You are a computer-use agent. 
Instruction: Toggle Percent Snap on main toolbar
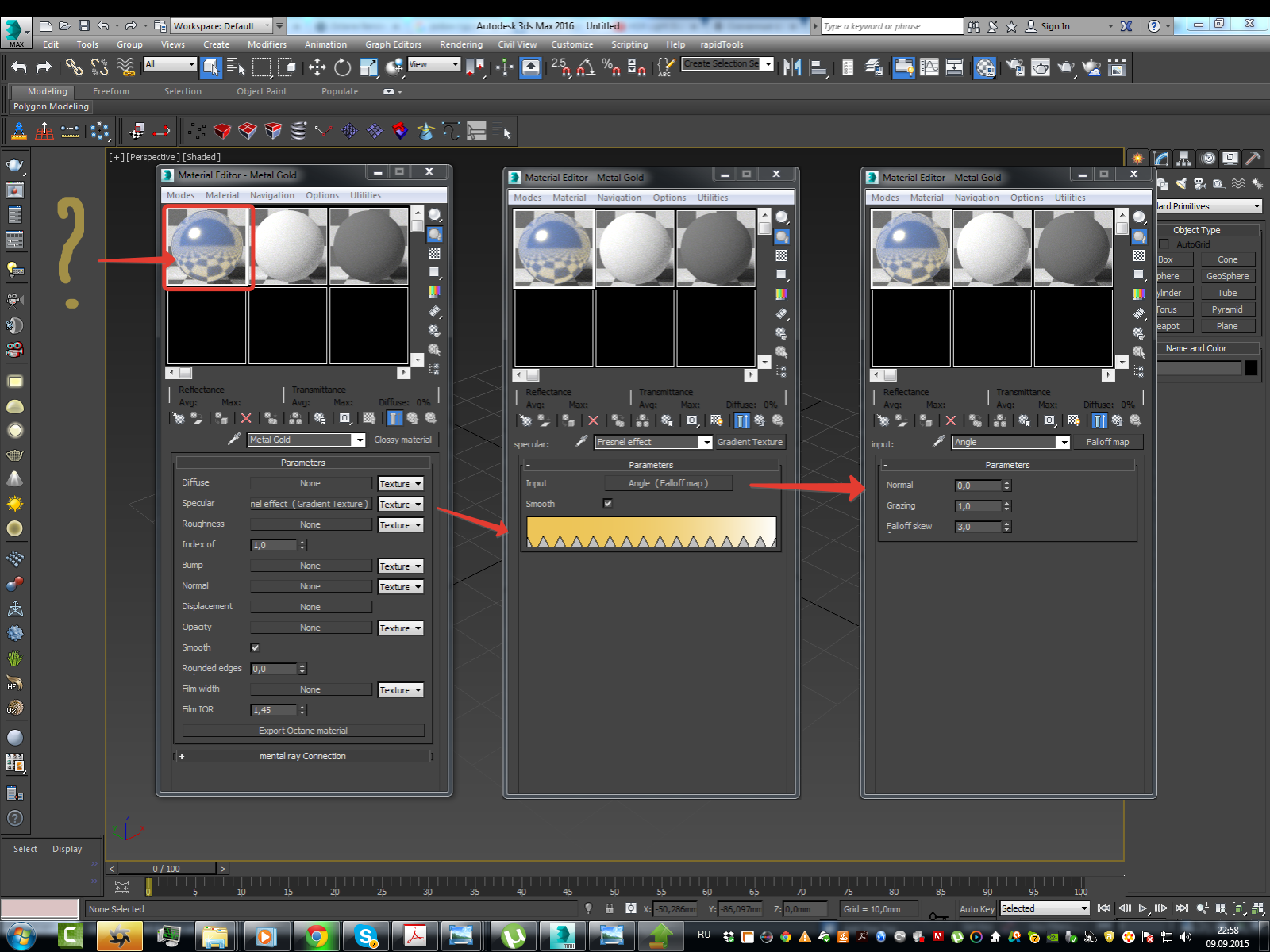click(611, 67)
